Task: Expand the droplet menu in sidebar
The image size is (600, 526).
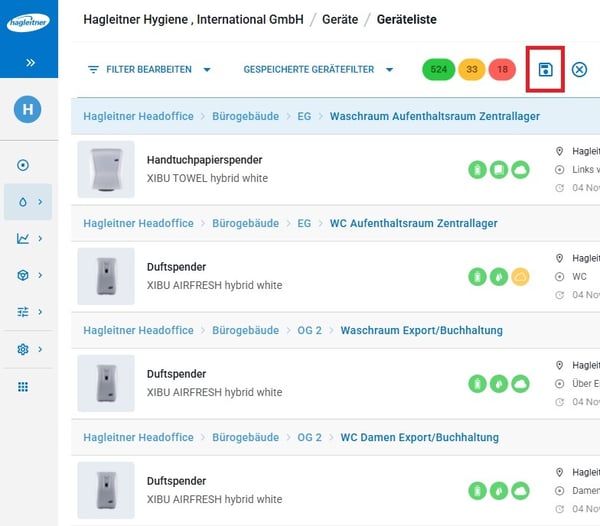Action: 28,202
